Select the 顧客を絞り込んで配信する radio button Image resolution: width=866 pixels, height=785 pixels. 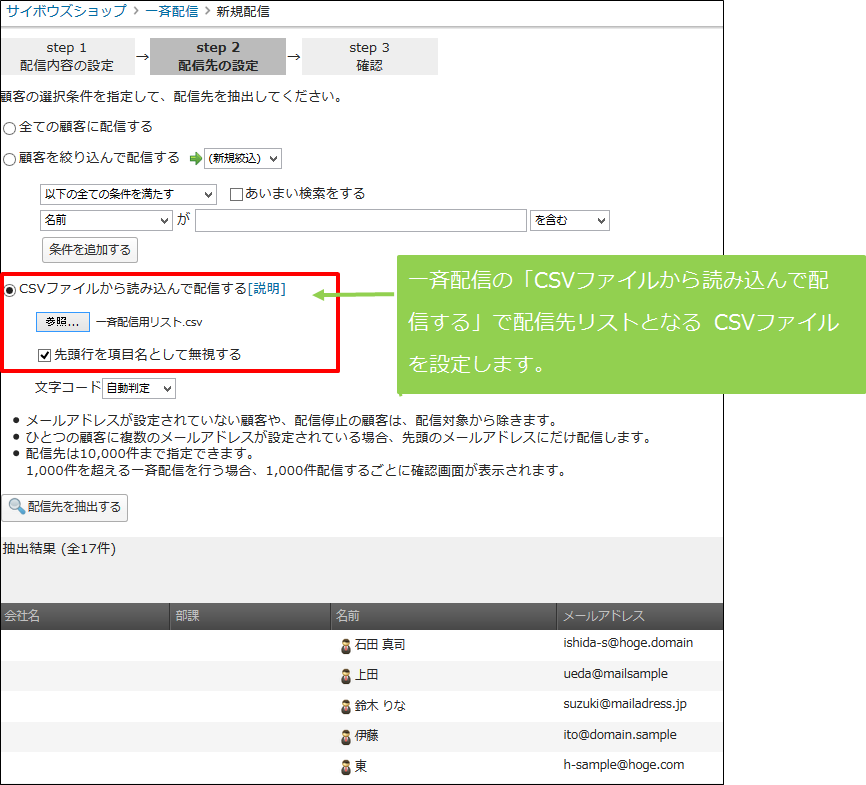pyautogui.click(x=9, y=160)
